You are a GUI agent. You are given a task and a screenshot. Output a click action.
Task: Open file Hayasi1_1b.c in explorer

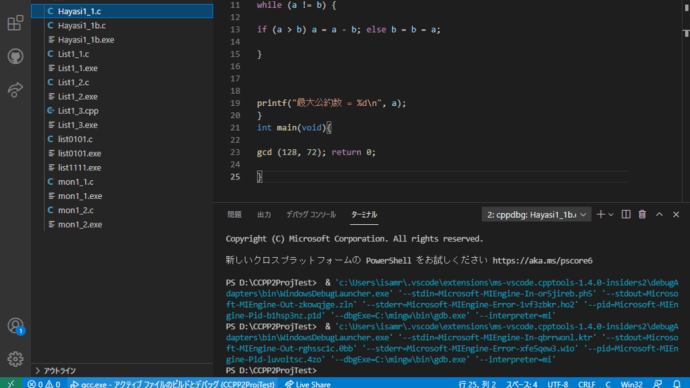point(122,26)
